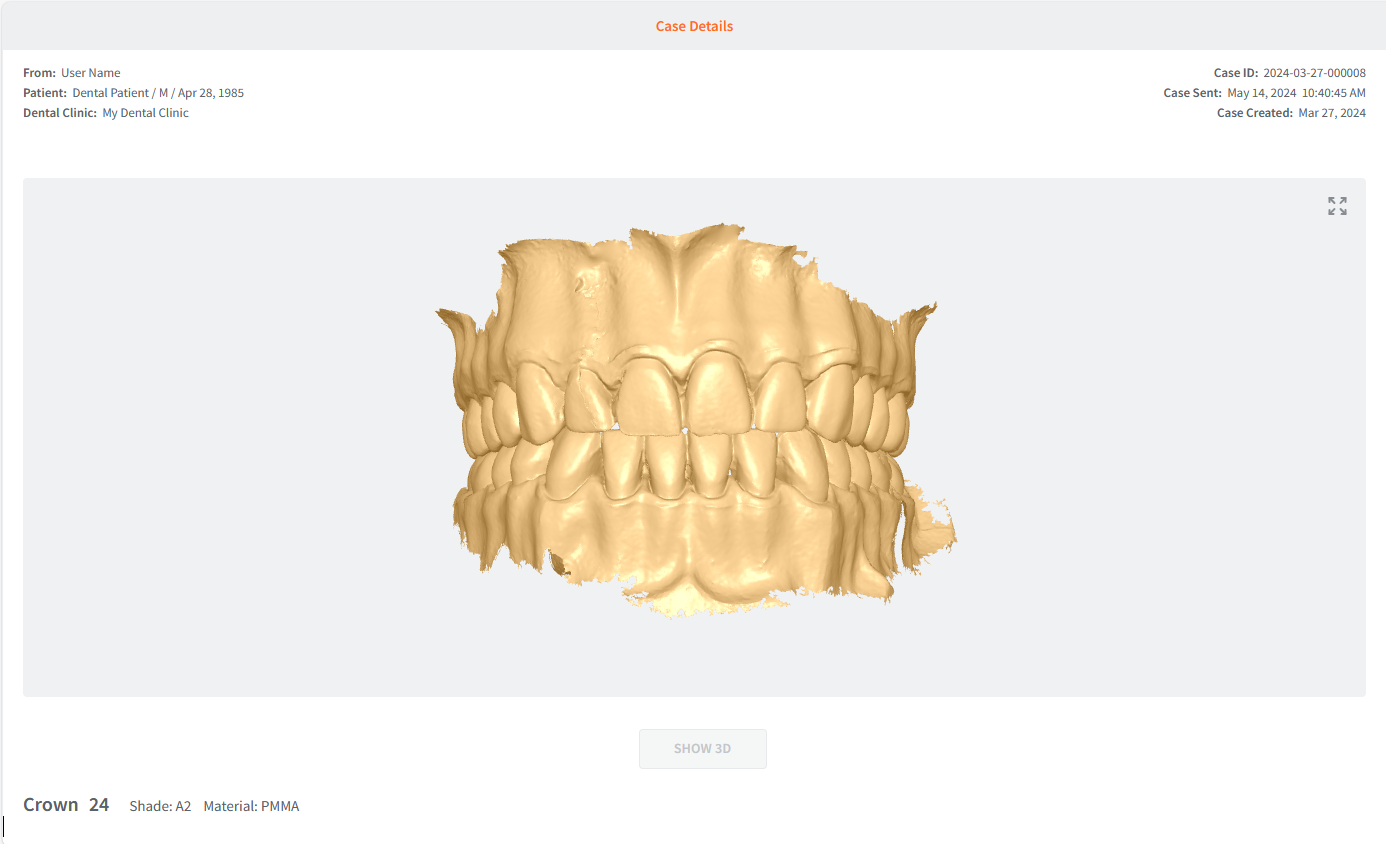Click the Case Details header title
The width and height of the screenshot is (1386, 844).
694,26
